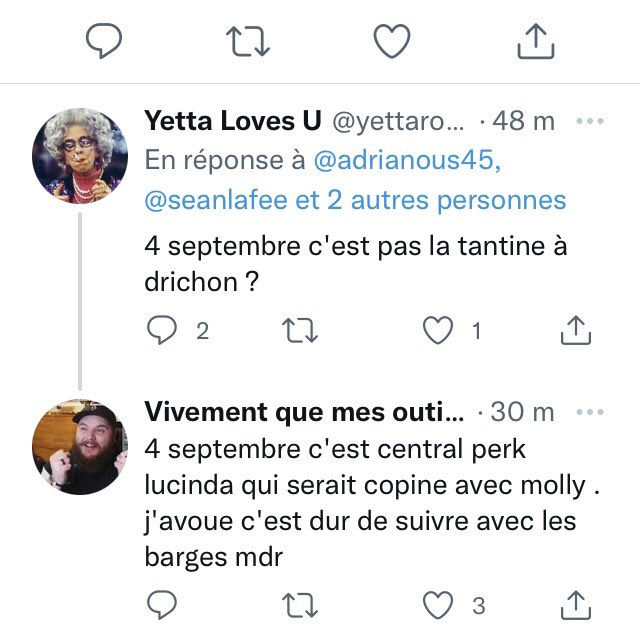The width and height of the screenshot is (640, 627).
Task: Share the top tweet
Action: pyautogui.click(x=535, y=40)
